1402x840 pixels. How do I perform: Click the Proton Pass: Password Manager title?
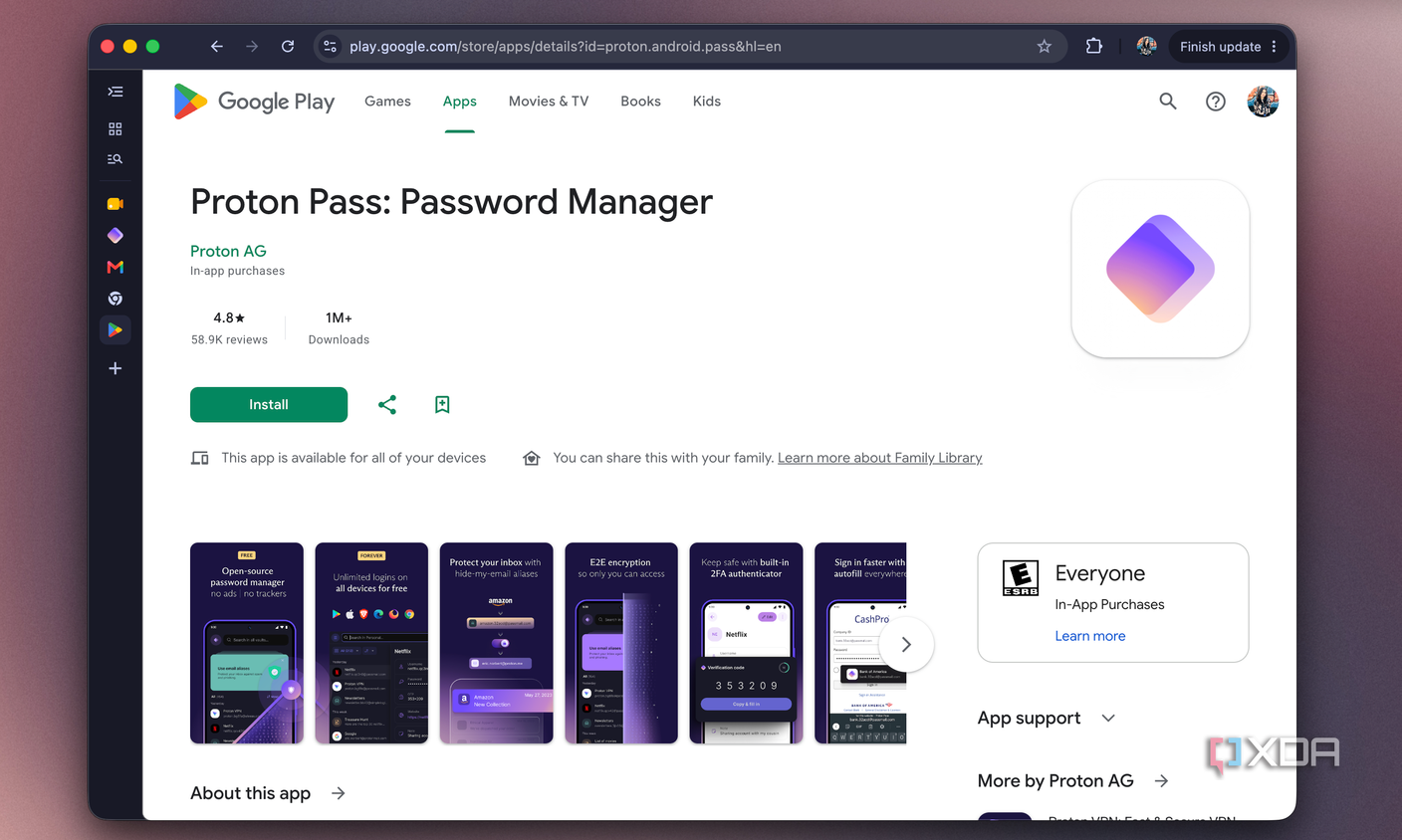pyautogui.click(x=452, y=202)
